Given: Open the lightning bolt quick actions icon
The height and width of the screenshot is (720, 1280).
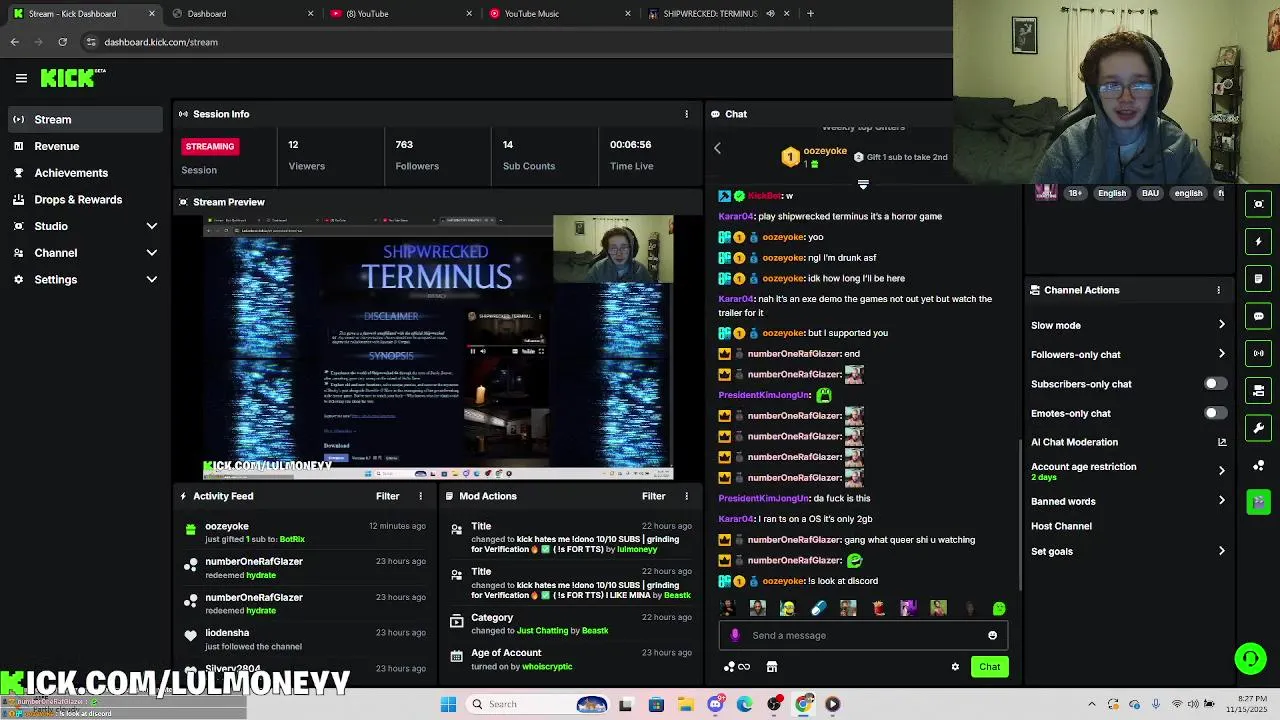Looking at the screenshot, I should (1259, 241).
